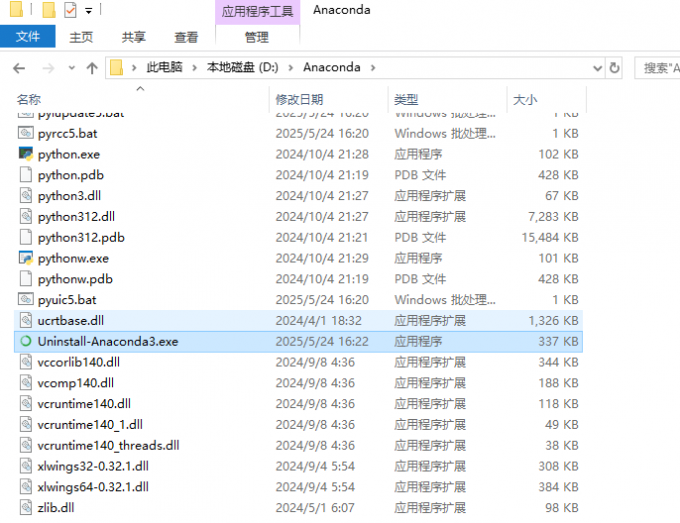The width and height of the screenshot is (680, 523).
Task: Select the python3.dll file icon
Action: tap(26, 195)
